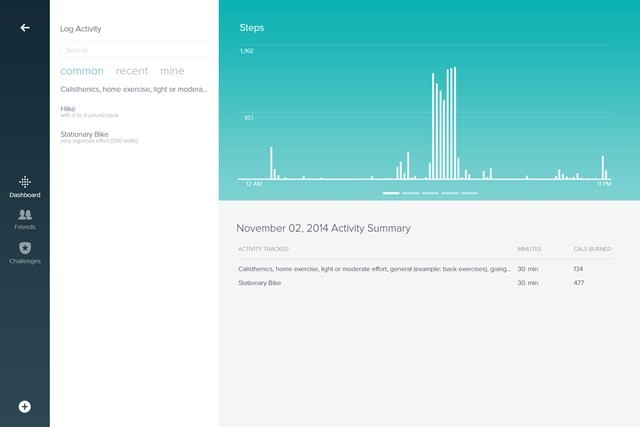Image resolution: width=640 pixels, height=427 pixels.
Task: Open Stationary Bike row in Activity Summary
Action: pos(260,283)
